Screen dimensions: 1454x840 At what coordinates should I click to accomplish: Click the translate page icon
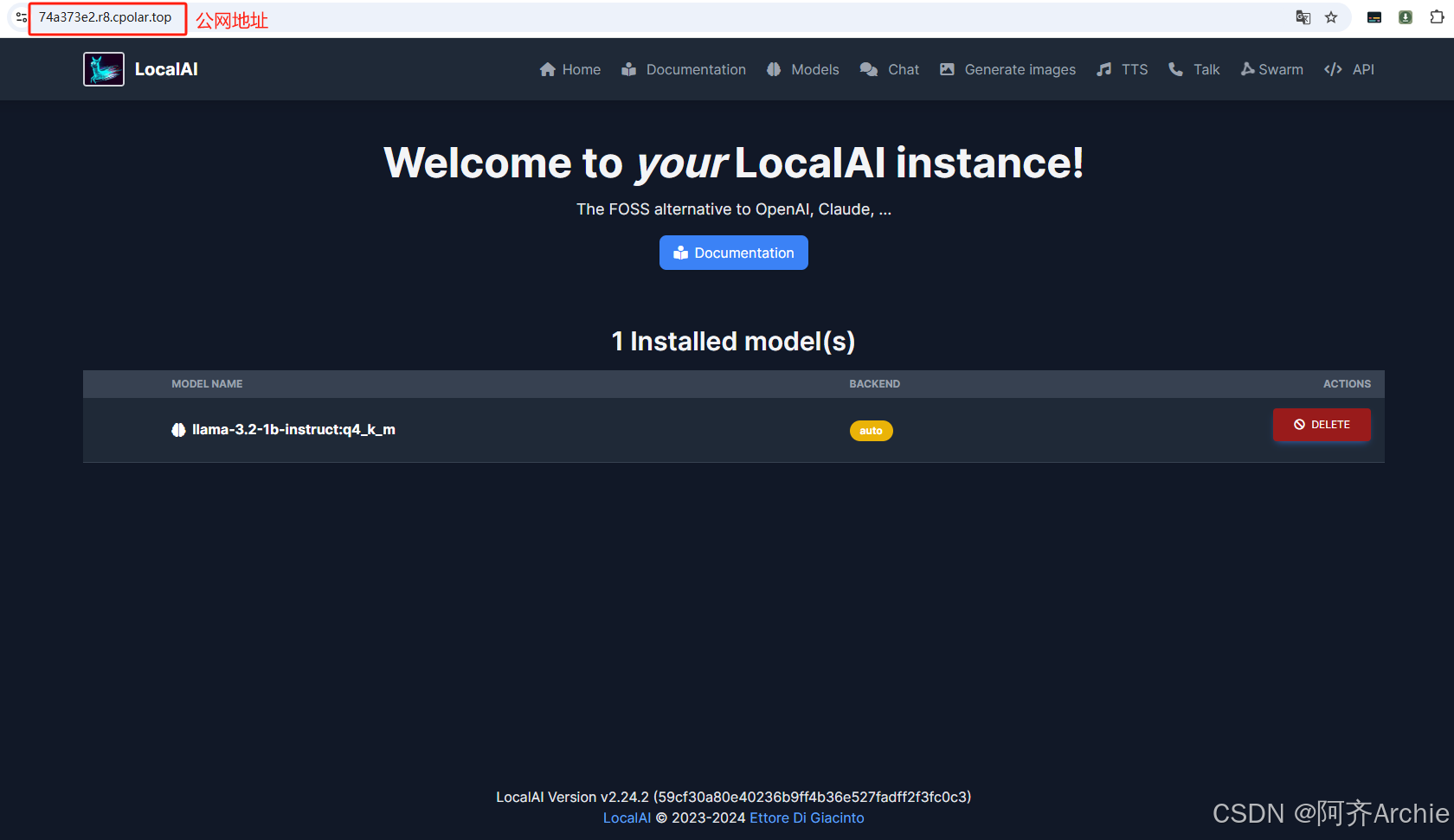[1303, 17]
